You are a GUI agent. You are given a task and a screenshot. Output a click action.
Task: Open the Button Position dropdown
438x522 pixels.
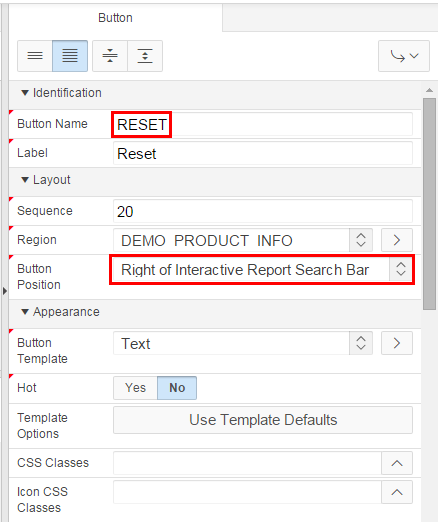tap(262, 269)
